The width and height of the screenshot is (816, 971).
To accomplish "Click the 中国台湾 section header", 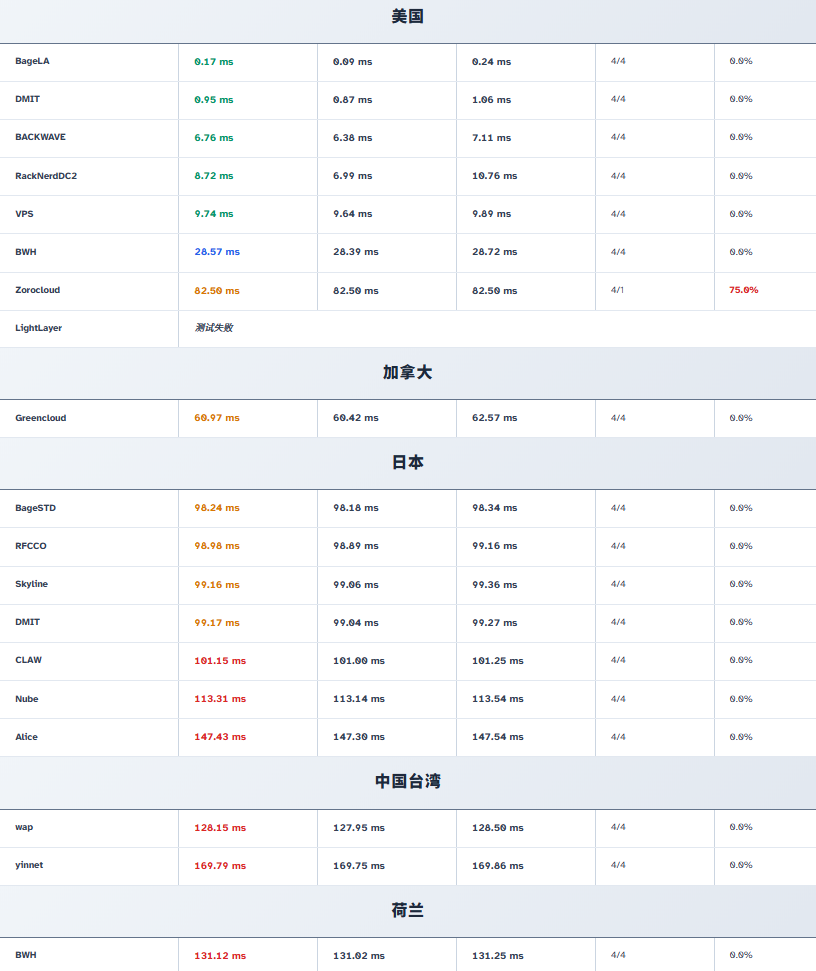I will pos(408,782).
